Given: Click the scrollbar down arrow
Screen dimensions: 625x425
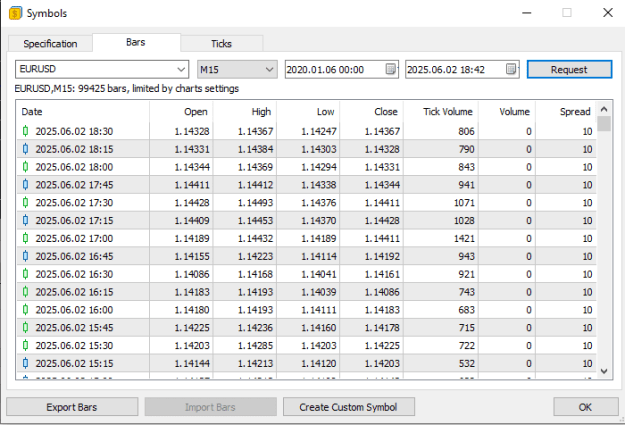Looking at the screenshot, I should point(604,371).
